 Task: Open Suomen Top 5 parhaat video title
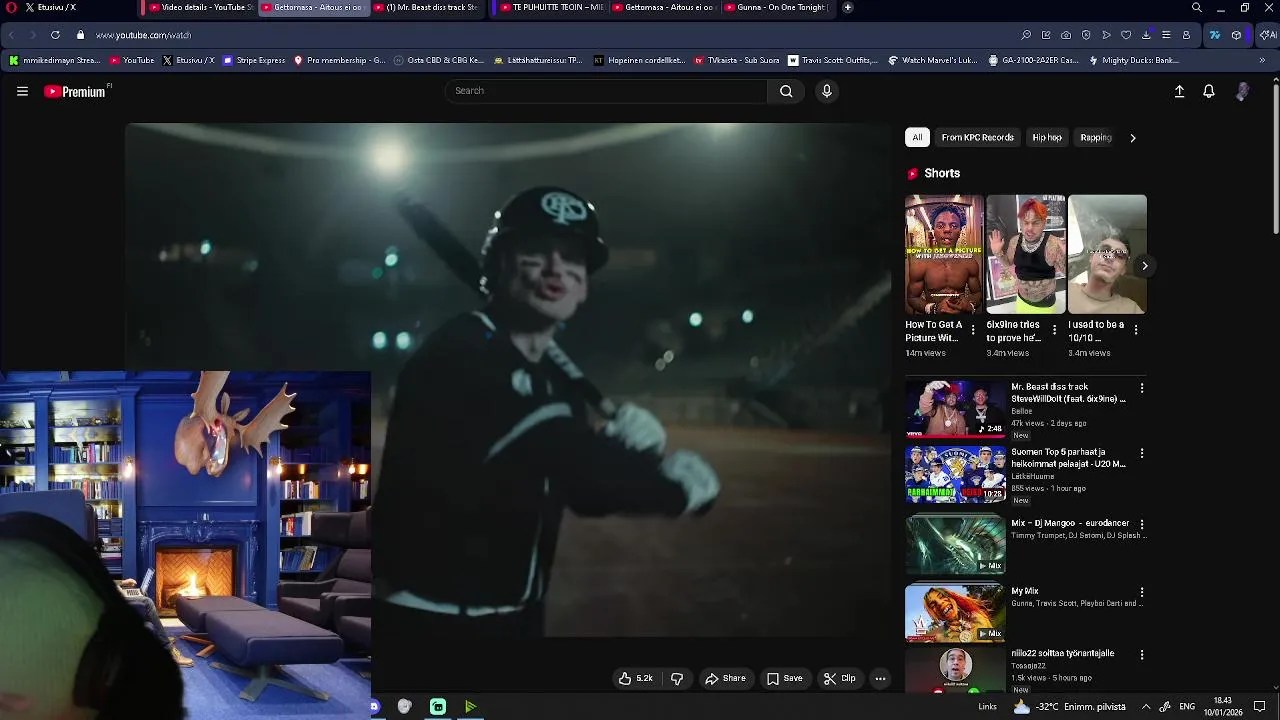pos(1068,458)
